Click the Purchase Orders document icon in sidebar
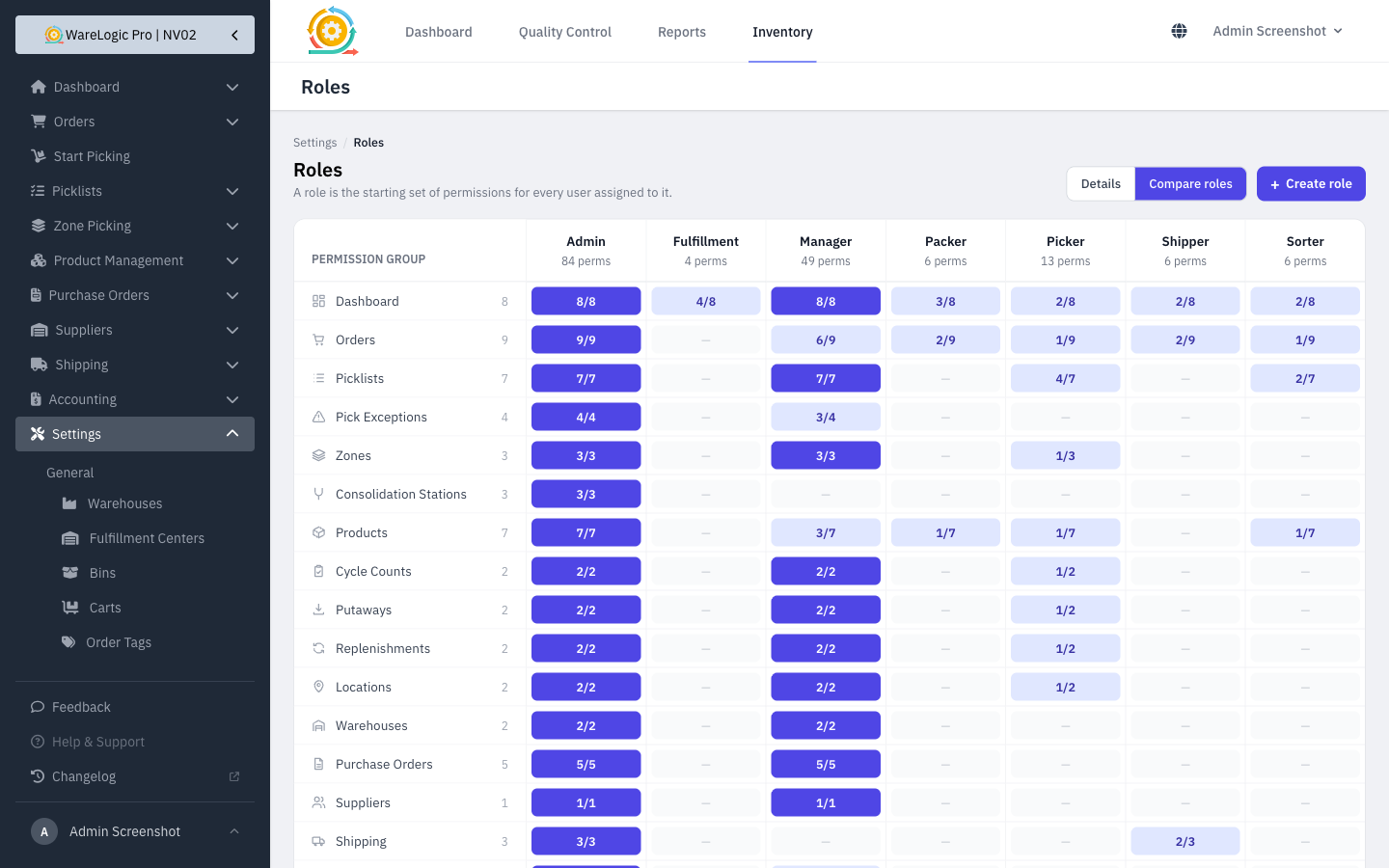The image size is (1389, 868). 37,295
